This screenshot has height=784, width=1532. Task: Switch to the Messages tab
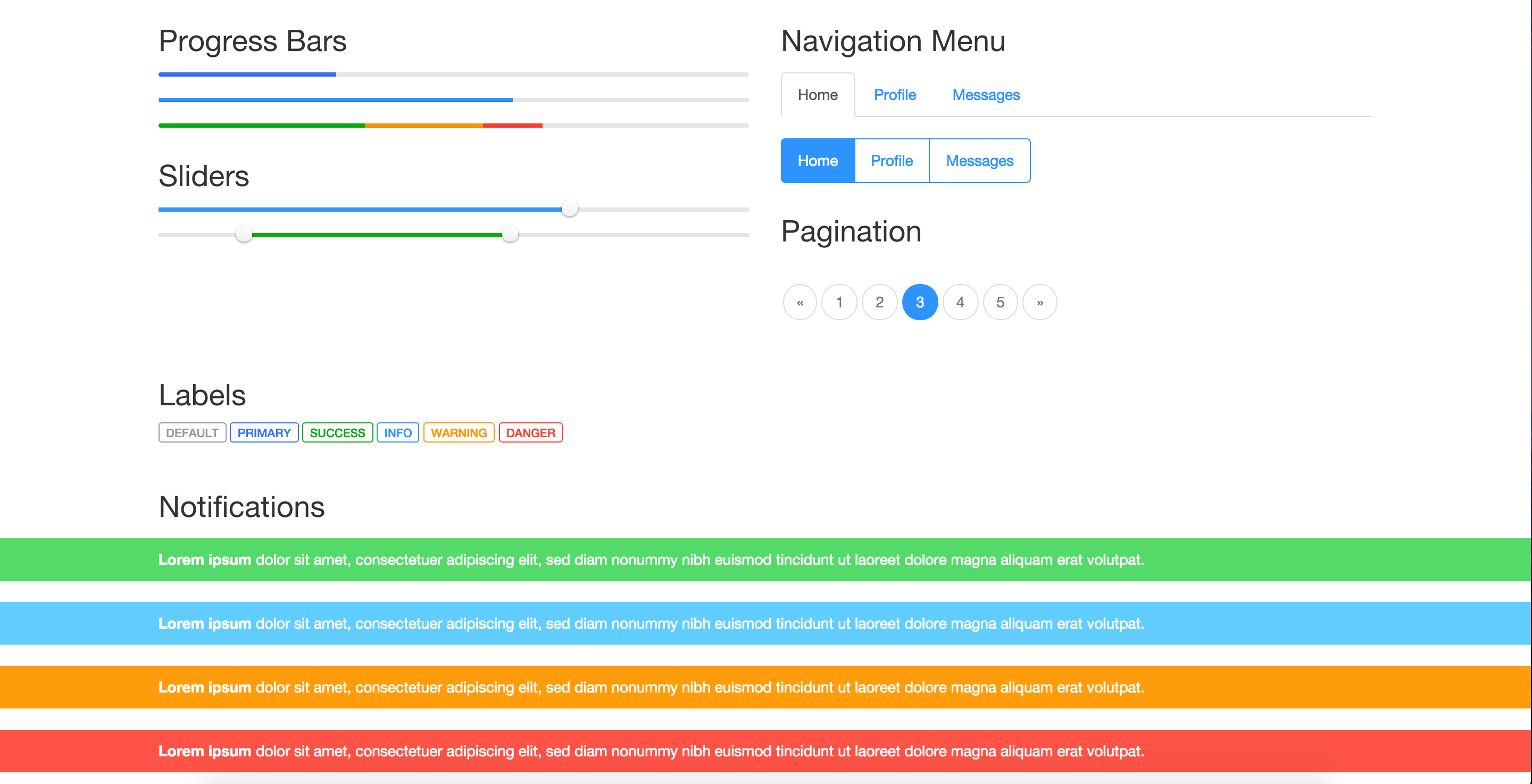(986, 95)
